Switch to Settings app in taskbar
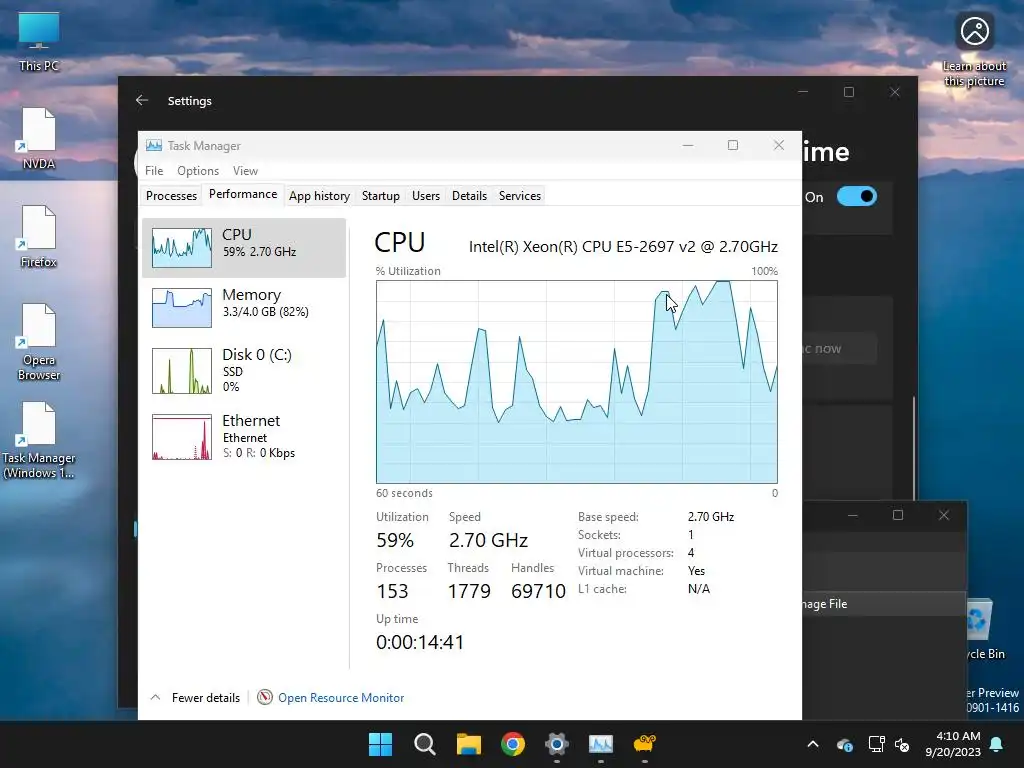 click(x=556, y=744)
